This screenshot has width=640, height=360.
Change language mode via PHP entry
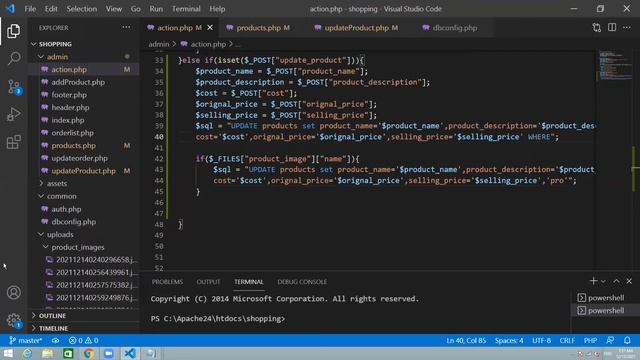click(x=590, y=340)
